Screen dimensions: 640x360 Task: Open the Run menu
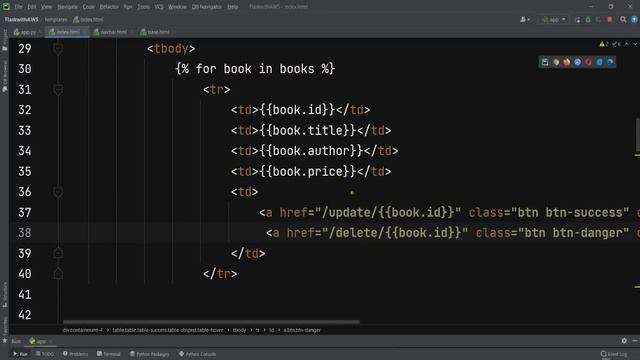tap(128, 7)
